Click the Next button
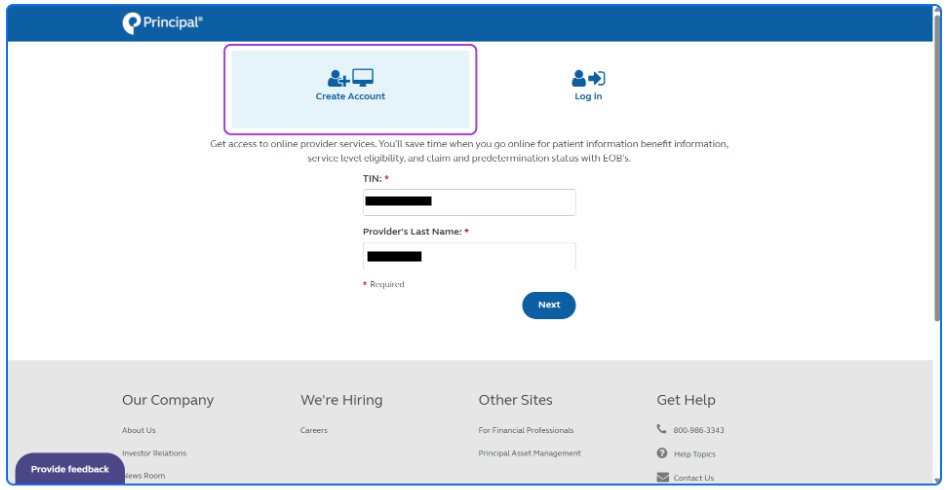952x490 pixels. coord(549,305)
